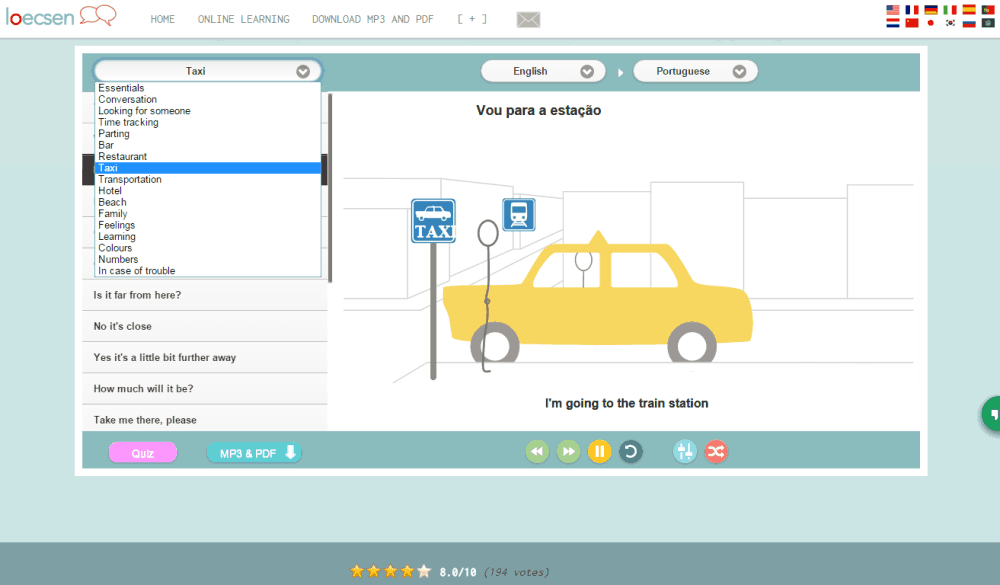Open ONLINE LEARNING in the top menu

tap(244, 20)
